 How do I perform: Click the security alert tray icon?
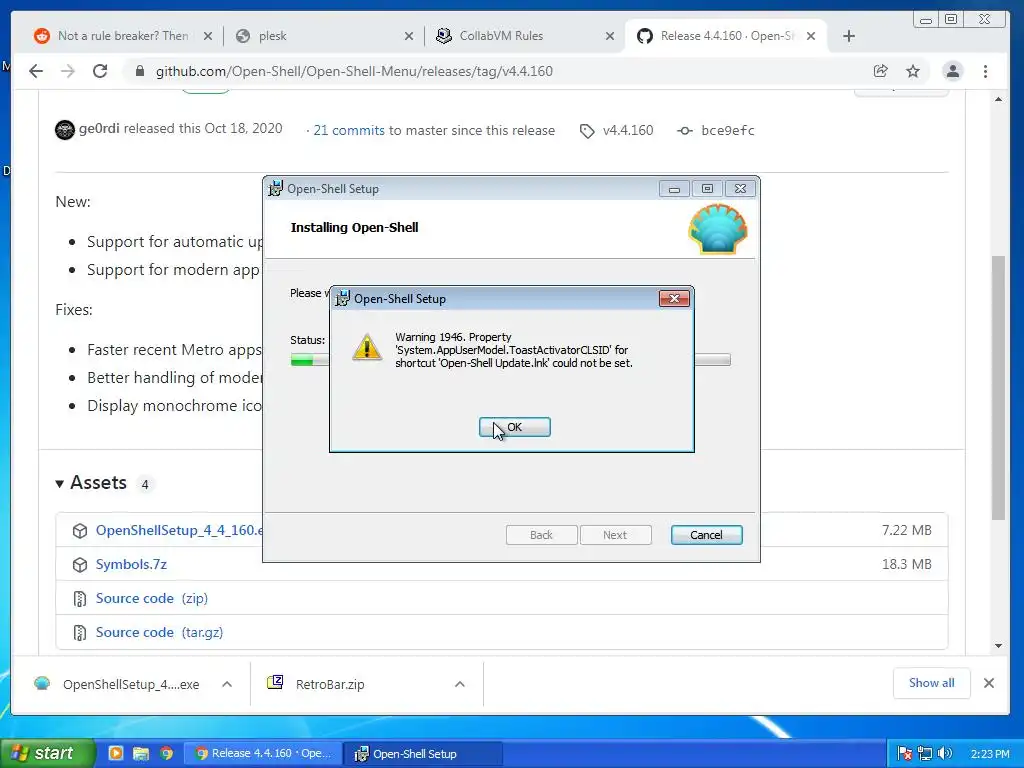coord(904,754)
